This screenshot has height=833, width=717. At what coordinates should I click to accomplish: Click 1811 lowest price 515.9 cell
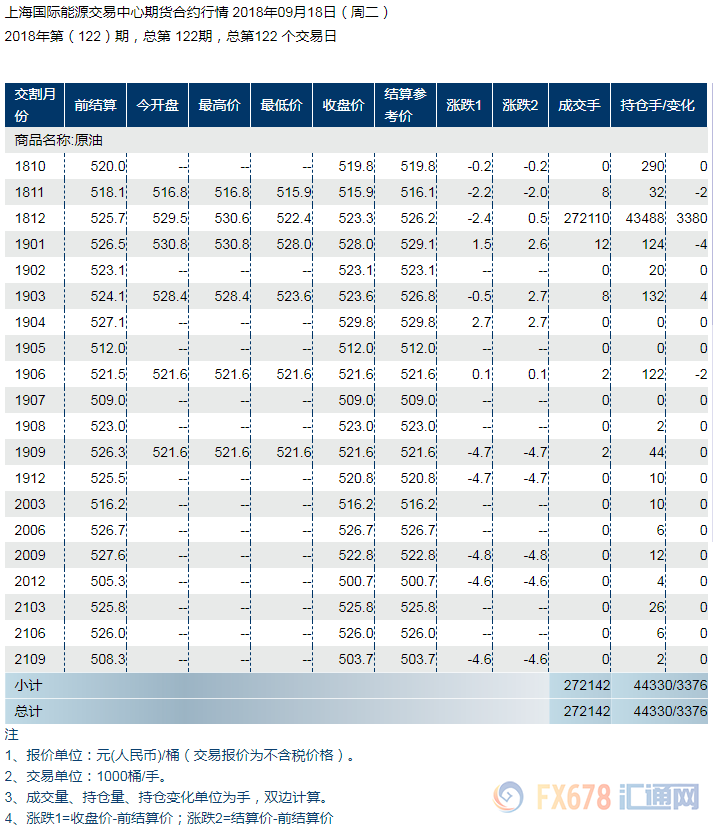point(294,192)
